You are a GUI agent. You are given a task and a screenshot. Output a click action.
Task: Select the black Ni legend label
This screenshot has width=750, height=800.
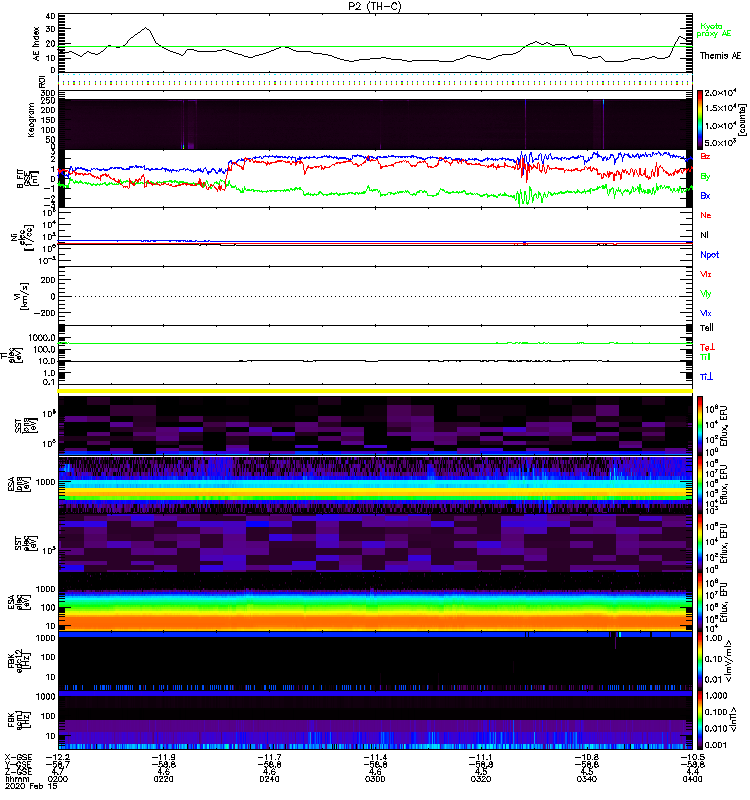point(704,235)
